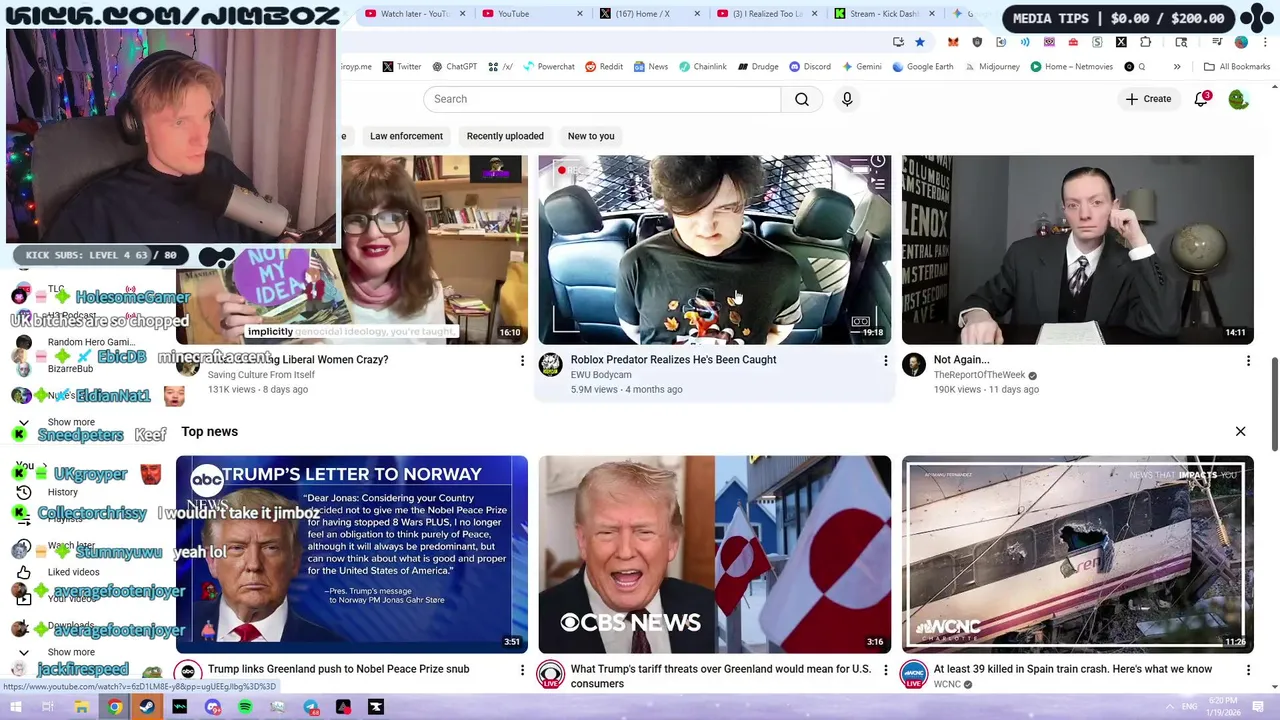Viewport: 1280px width, 720px height.
Task: Dismiss the Top news section
Action: click(1240, 432)
